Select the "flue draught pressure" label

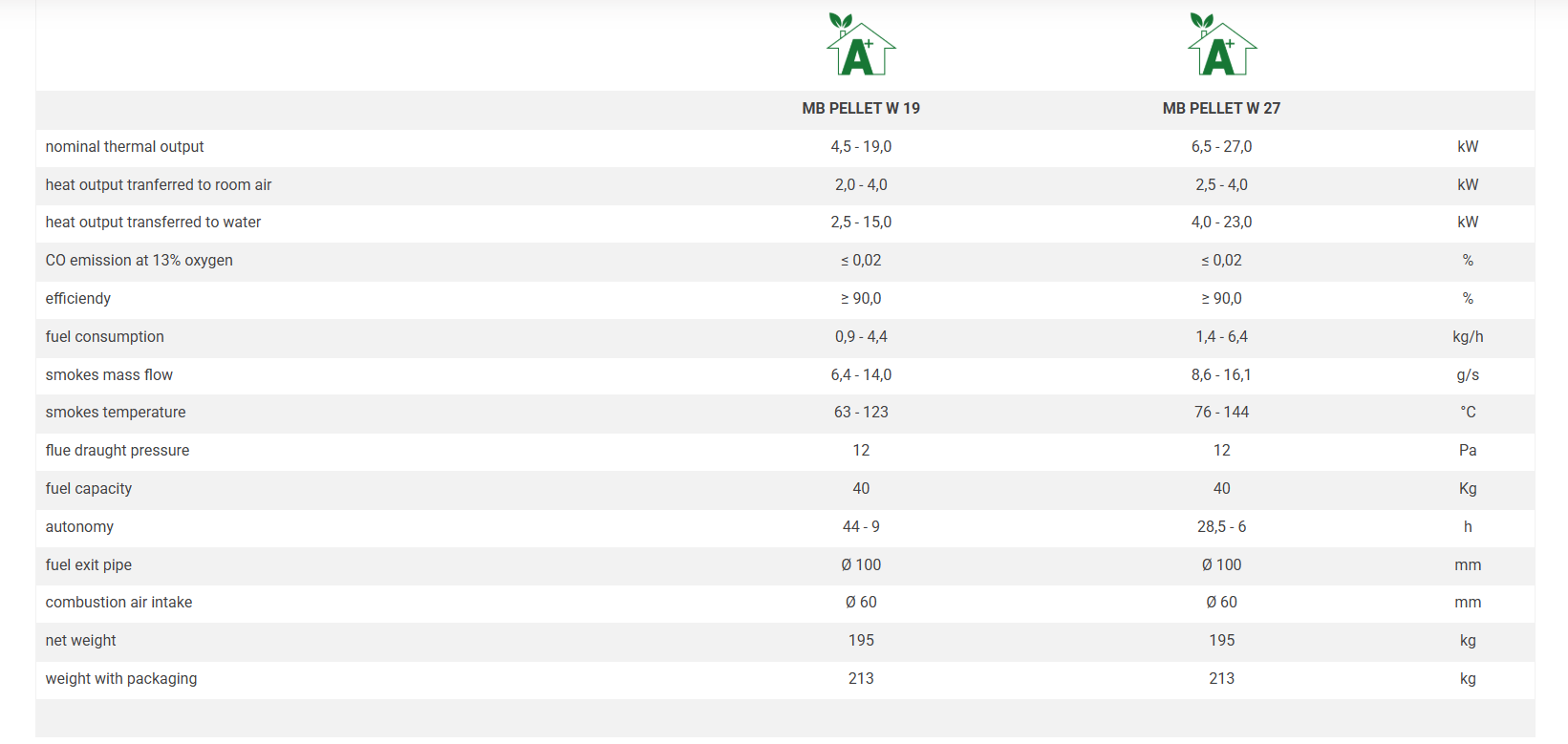pyautogui.click(x=117, y=451)
